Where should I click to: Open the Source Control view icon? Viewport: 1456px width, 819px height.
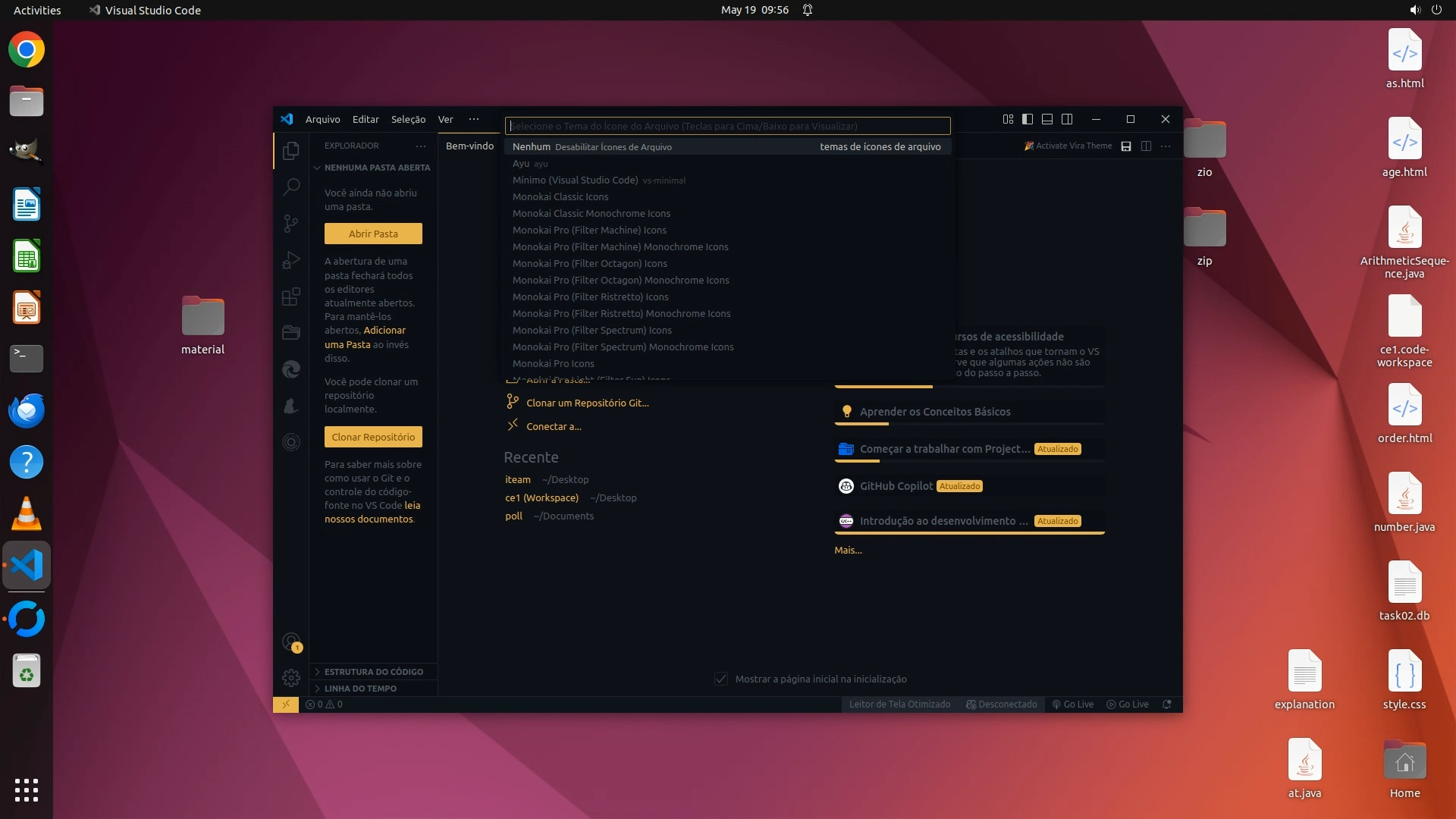pyautogui.click(x=291, y=223)
